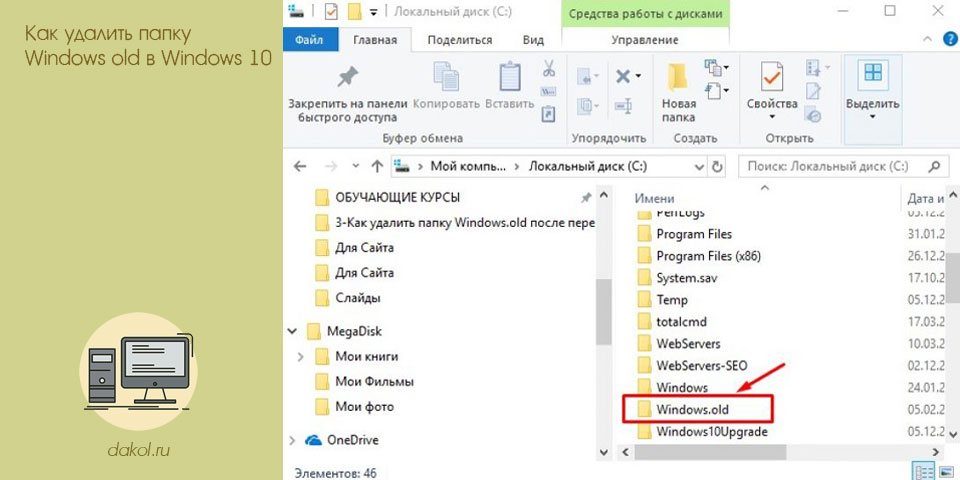The width and height of the screenshot is (960, 480).
Task: Expand the Мои книги tree node
Action: click(x=300, y=356)
